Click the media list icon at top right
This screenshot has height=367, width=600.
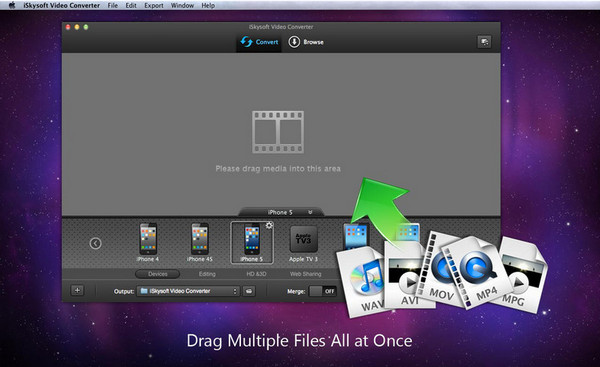click(x=484, y=42)
